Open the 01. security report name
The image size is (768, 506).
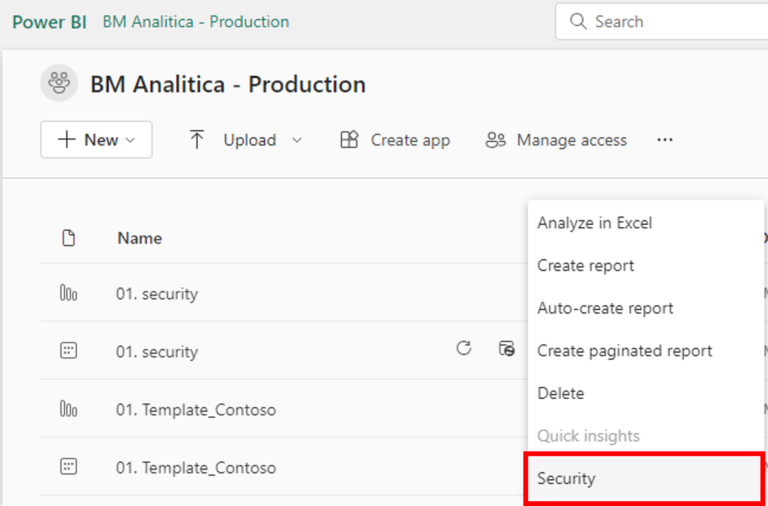tap(157, 294)
